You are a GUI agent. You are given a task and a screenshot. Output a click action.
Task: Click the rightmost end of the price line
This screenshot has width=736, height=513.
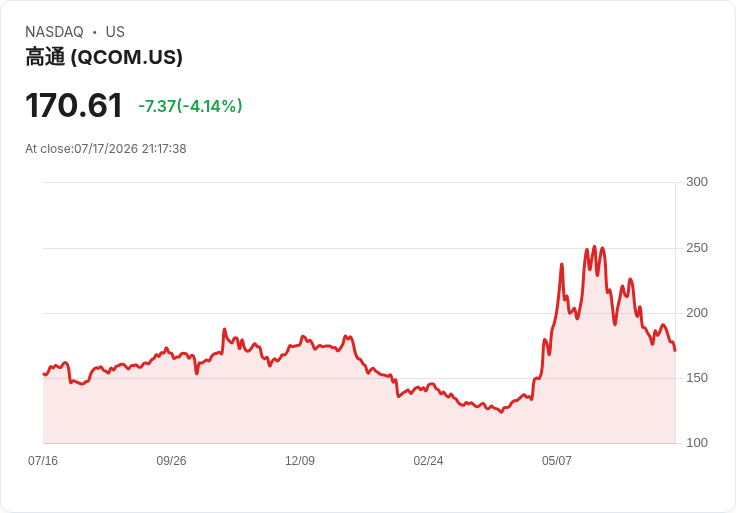(675, 350)
